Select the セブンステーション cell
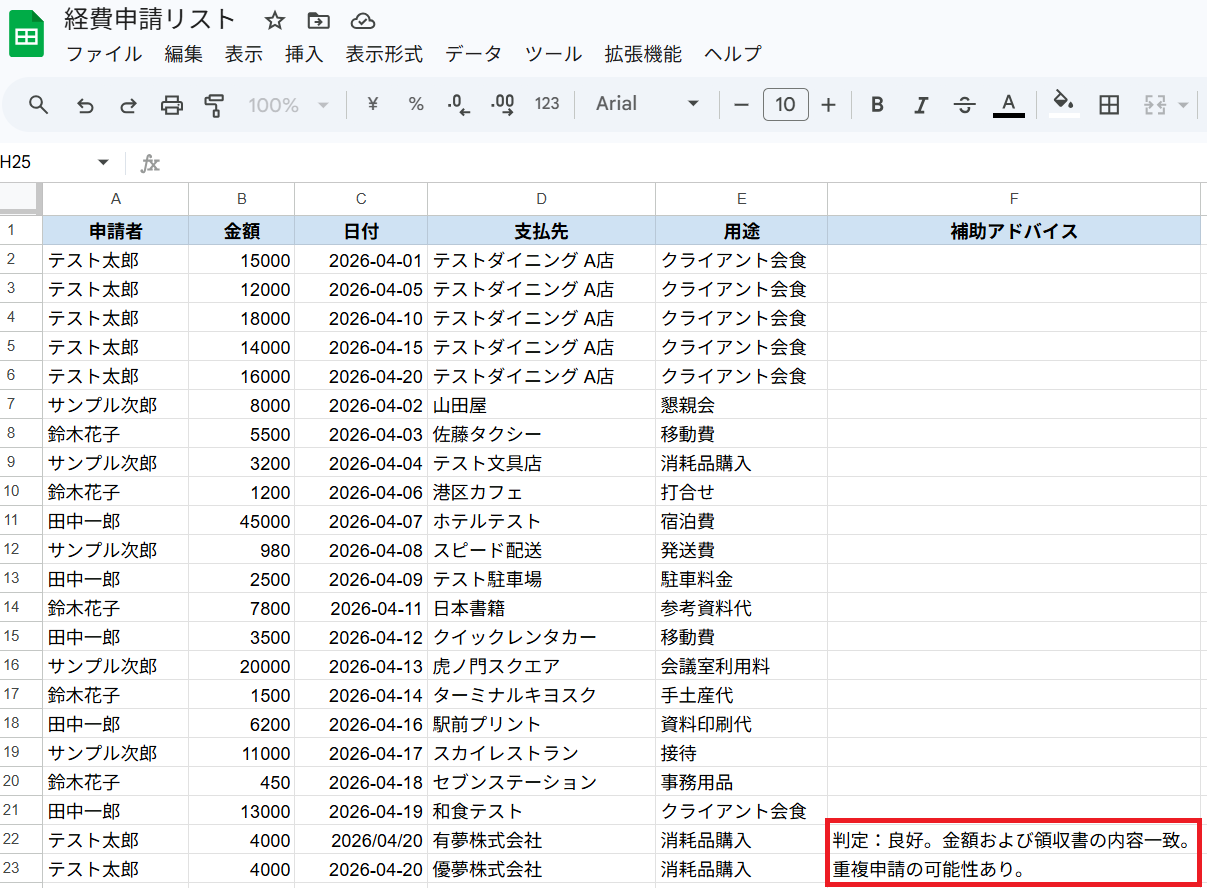The image size is (1207, 888). coord(541,782)
